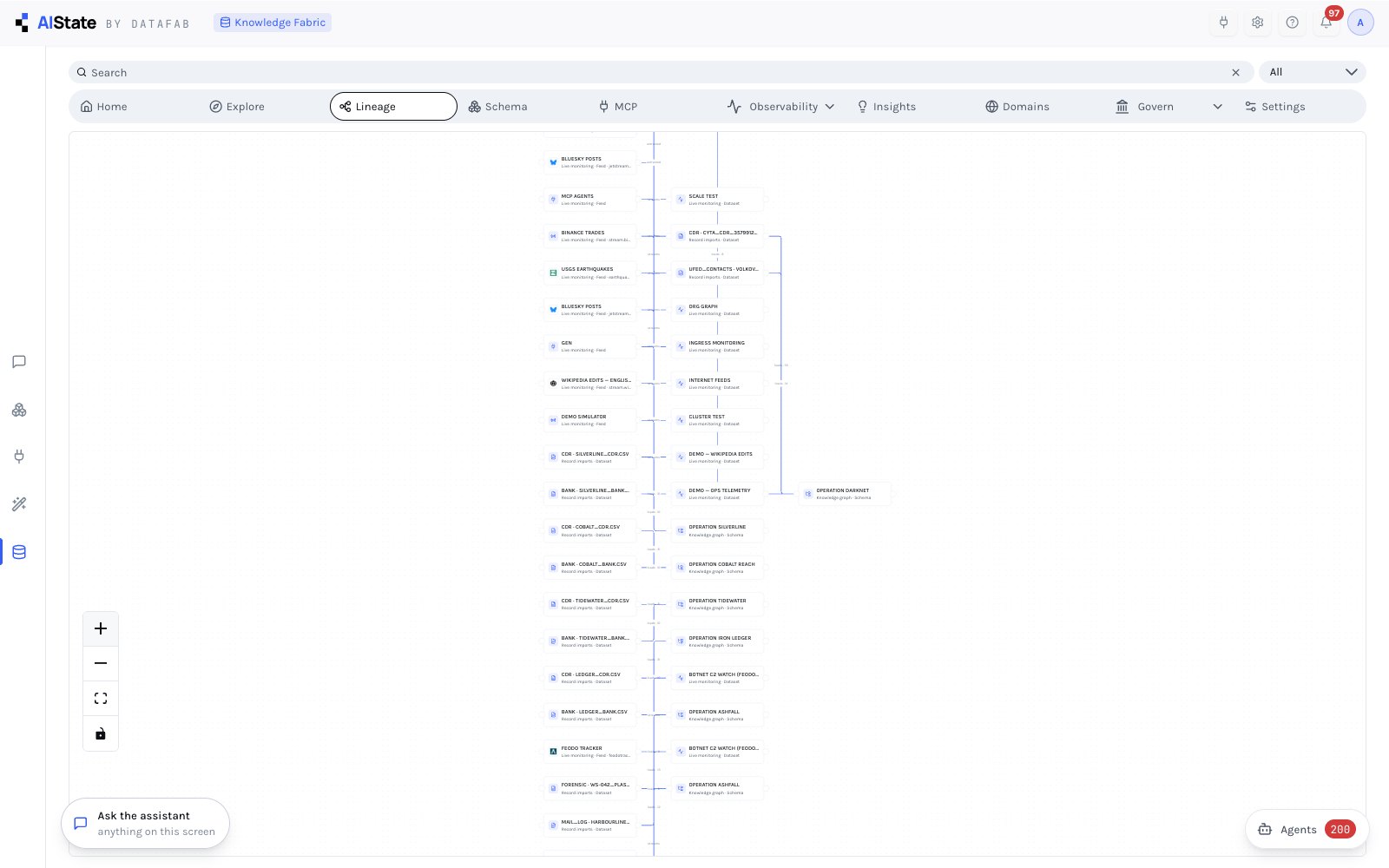The width and height of the screenshot is (1389, 868).
Task: Open the Knowledge Fabric badge
Action: point(273,23)
